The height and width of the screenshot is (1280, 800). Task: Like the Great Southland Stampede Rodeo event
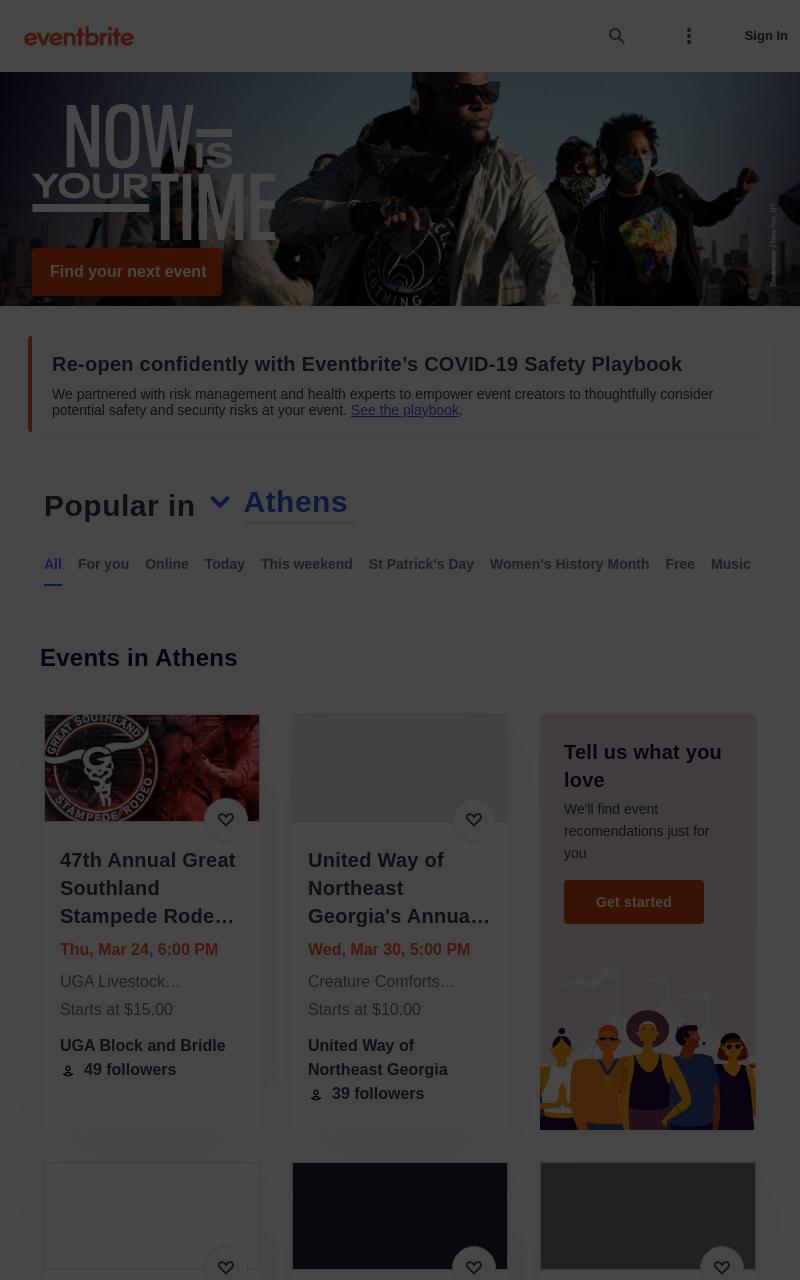226,820
